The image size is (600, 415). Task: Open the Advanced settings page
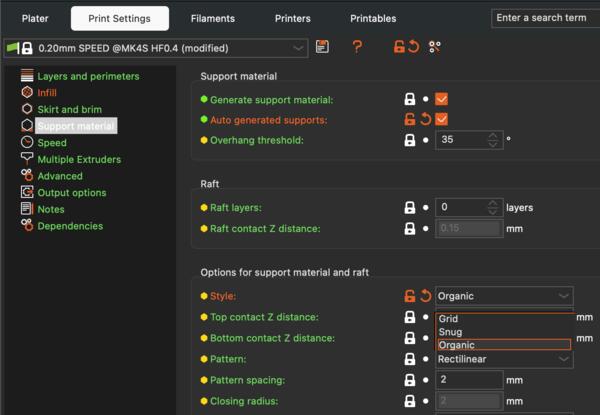click(60, 176)
